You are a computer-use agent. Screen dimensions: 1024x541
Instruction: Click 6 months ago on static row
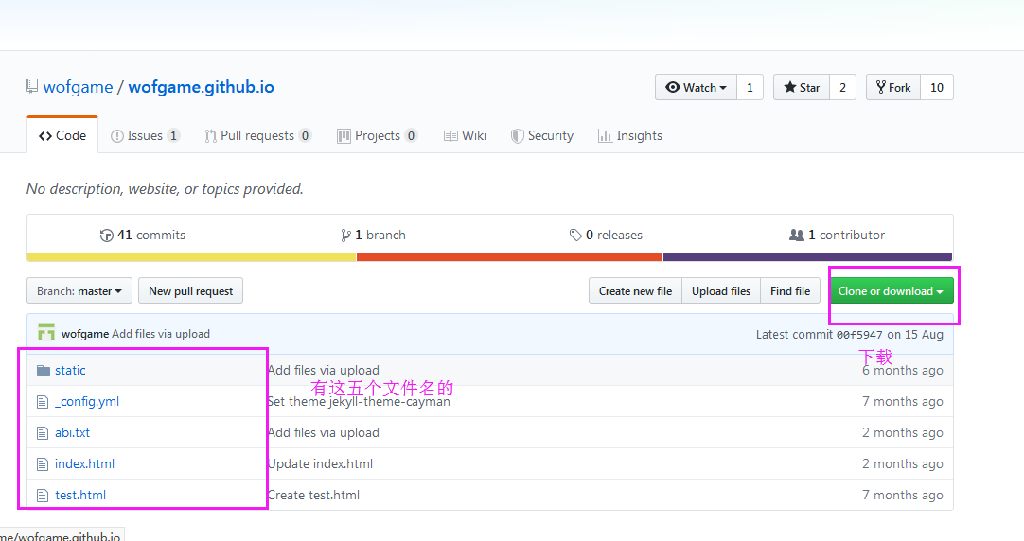coord(903,370)
